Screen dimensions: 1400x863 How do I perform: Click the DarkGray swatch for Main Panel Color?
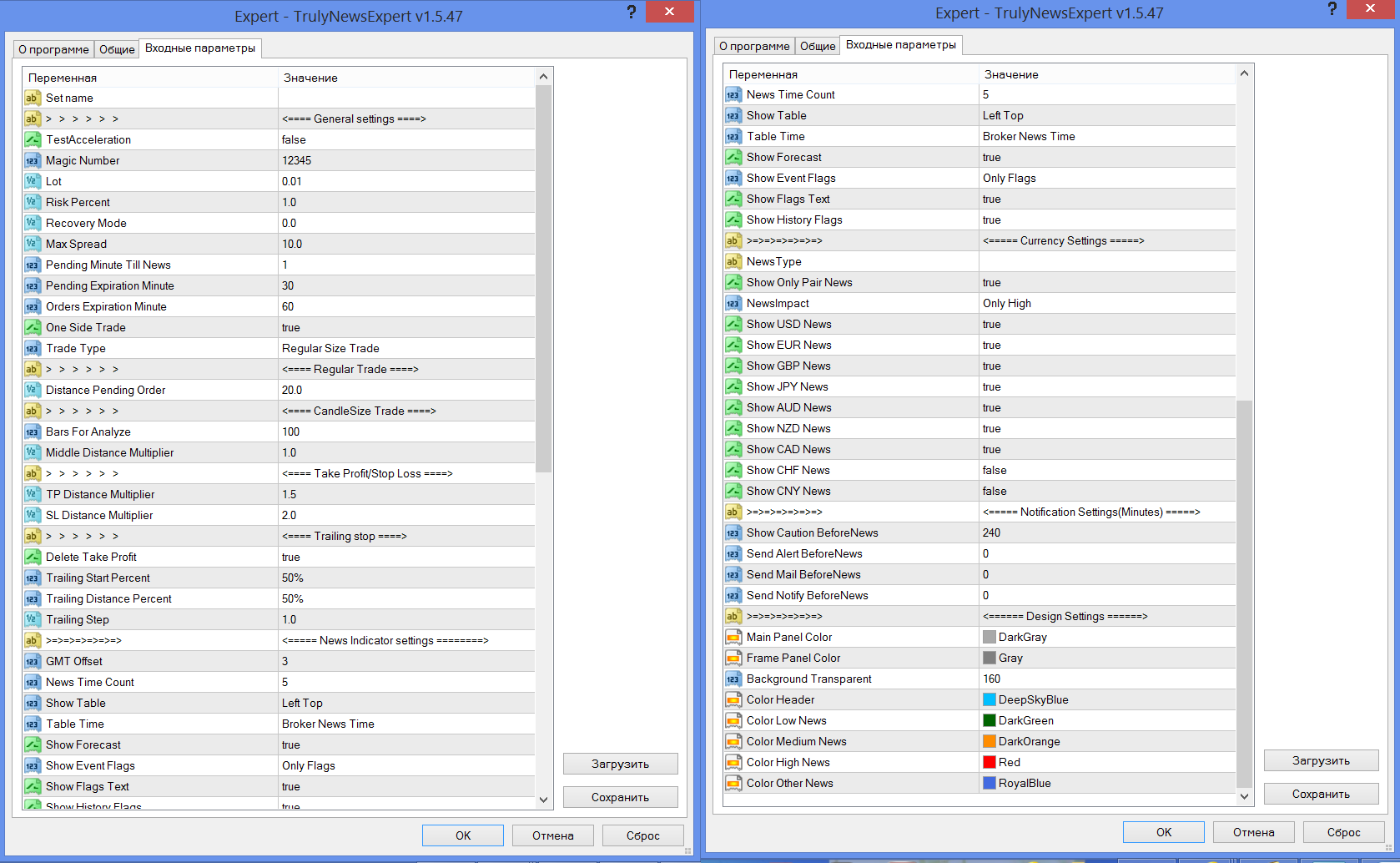(x=990, y=637)
